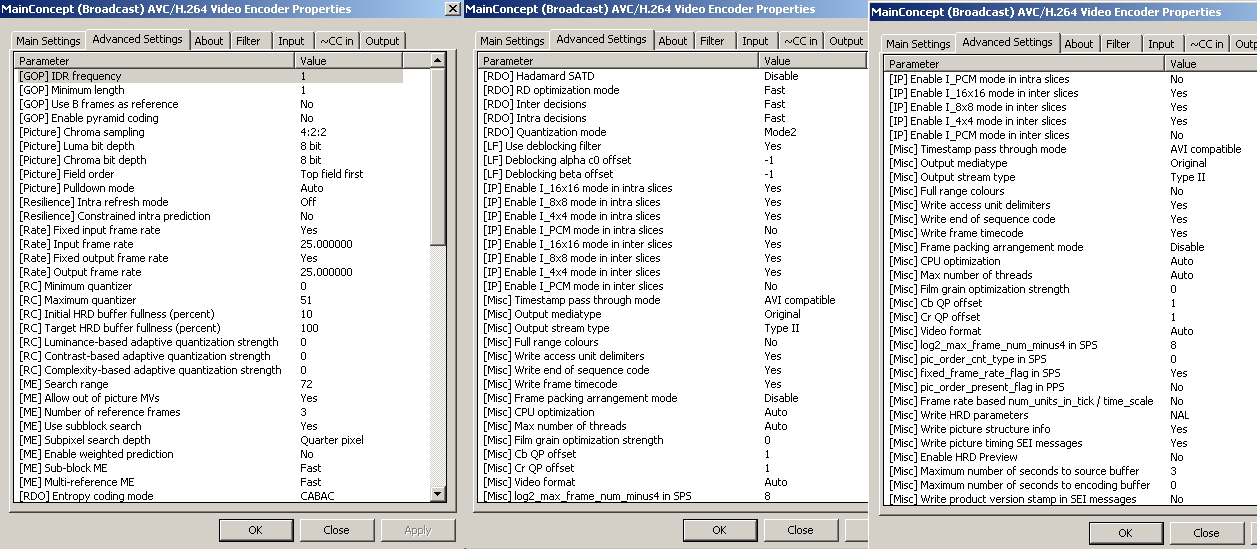Open ~CC in tab in left window

pos(337,41)
